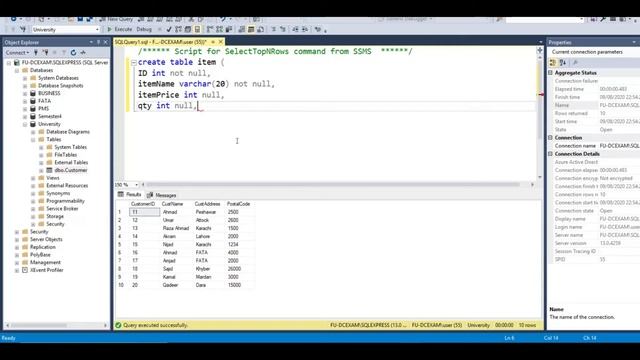Click Object Explorer horizontal scrollbar

click(x=39, y=325)
